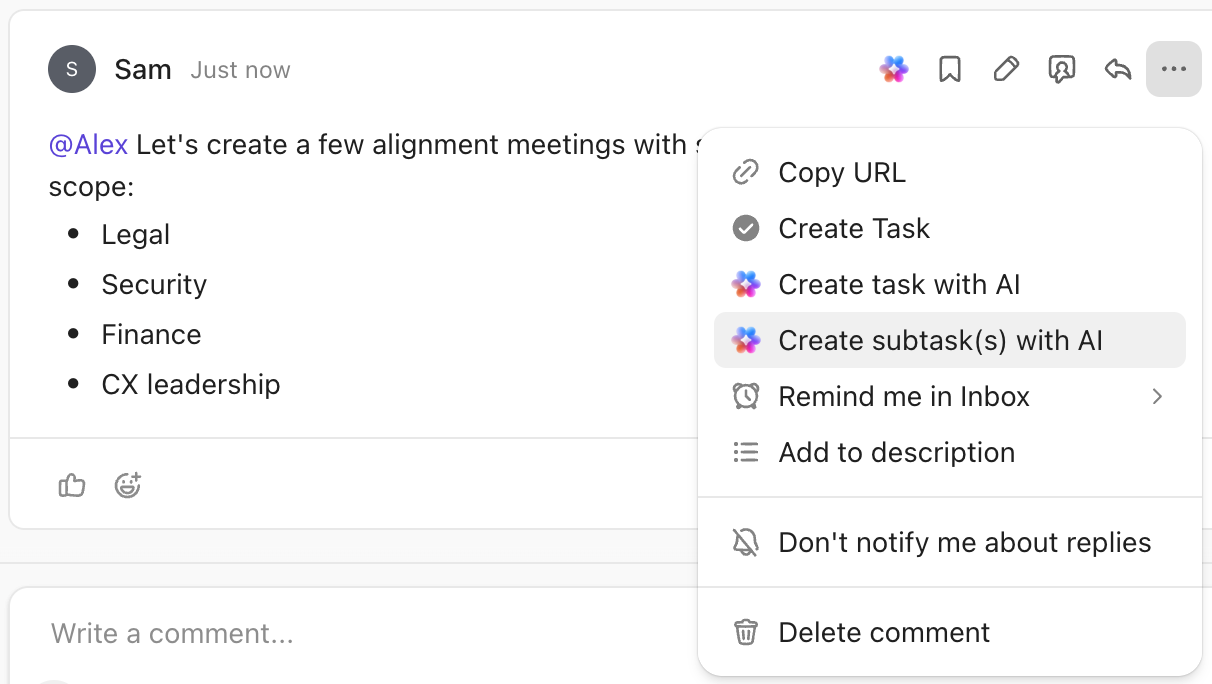Viewport: 1212px width, 684px height.
Task: Click the AI icon beside Create task with AI
Action: (745, 284)
